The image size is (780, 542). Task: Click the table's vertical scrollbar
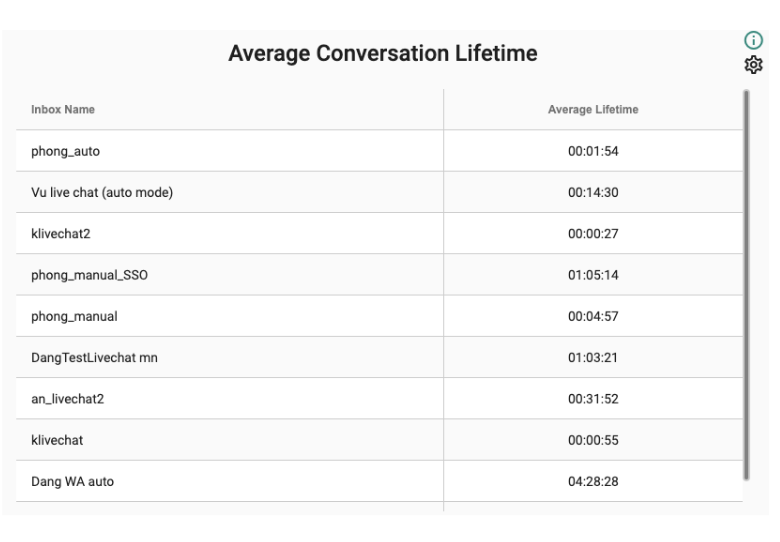tap(746, 285)
